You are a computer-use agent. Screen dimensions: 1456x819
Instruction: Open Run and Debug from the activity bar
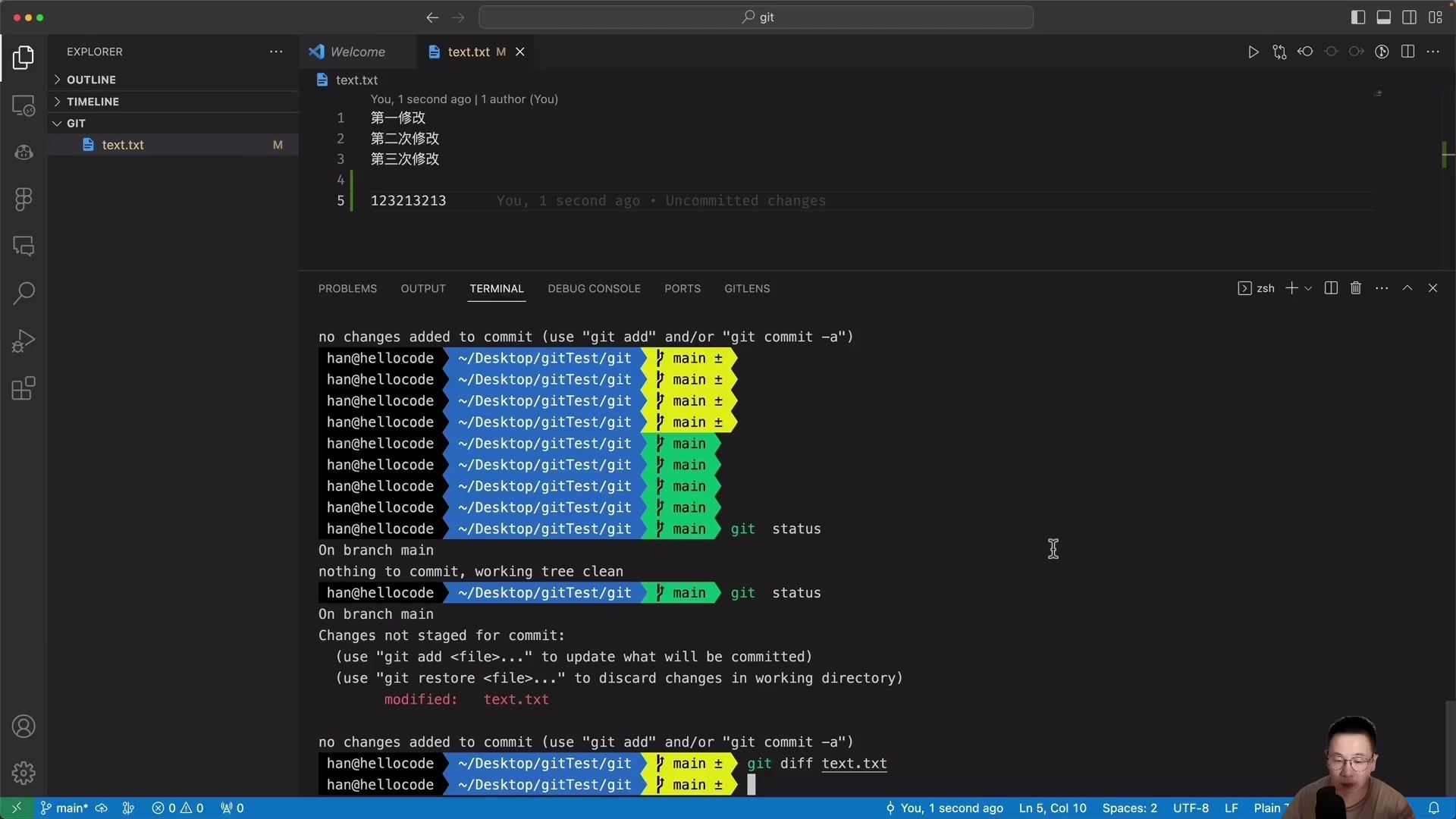click(x=24, y=340)
